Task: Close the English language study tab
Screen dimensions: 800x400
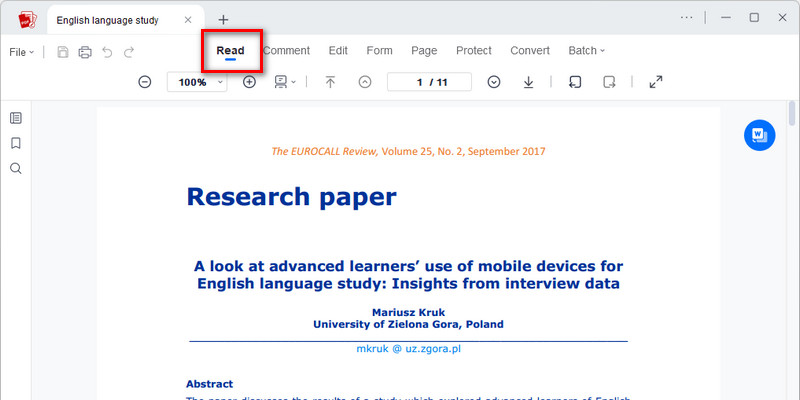Action: point(188,20)
